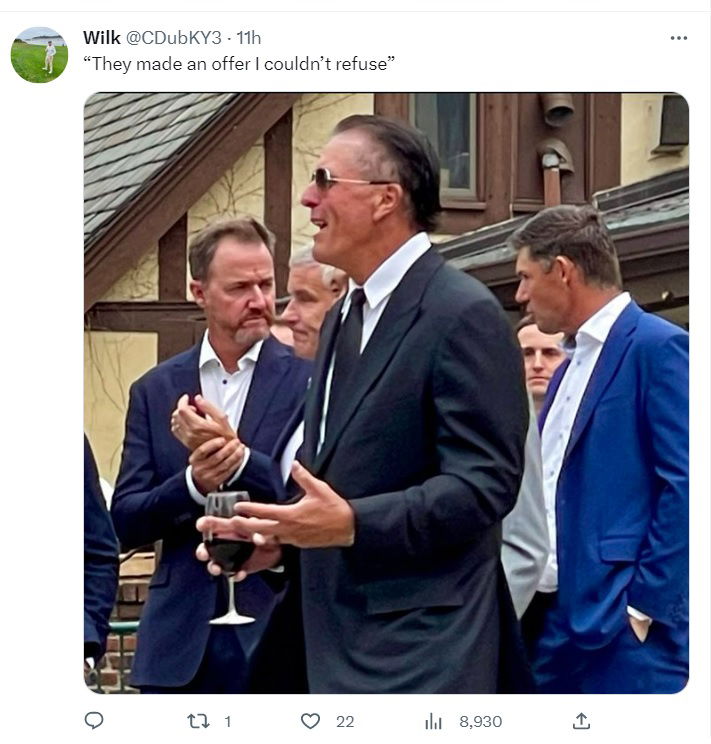Open the three-dot more options menu

pos(679,38)
